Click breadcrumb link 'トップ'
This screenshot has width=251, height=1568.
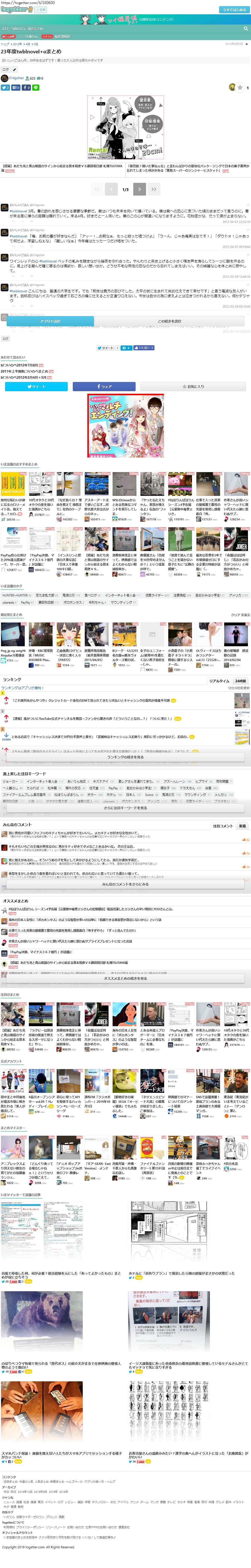(5, 44)
